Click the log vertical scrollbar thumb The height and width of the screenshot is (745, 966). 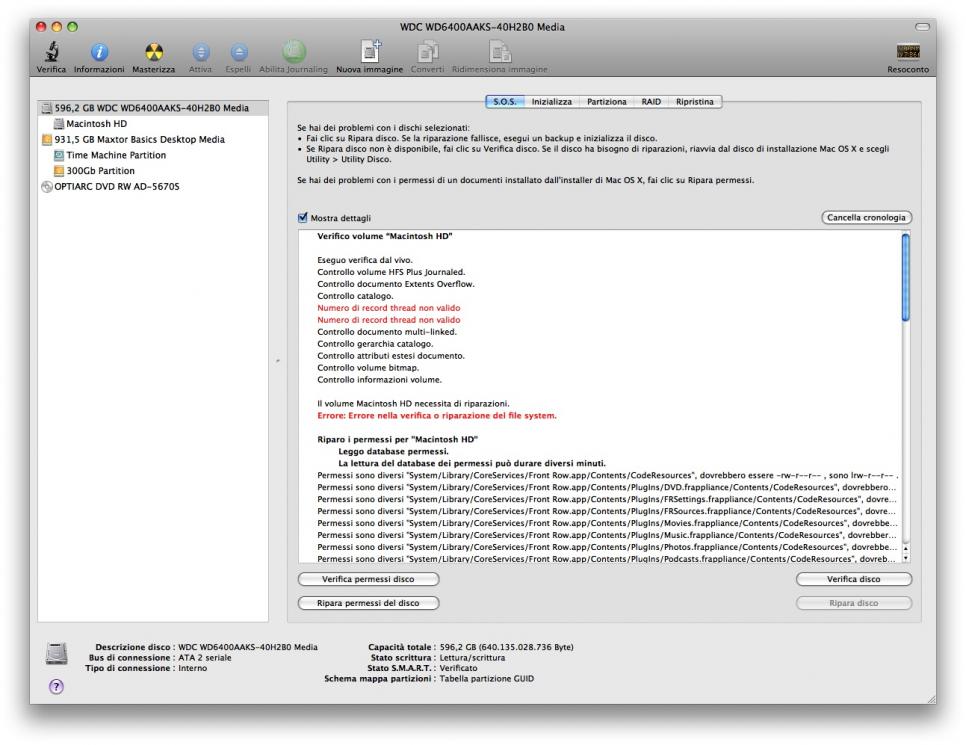(906, 277)
